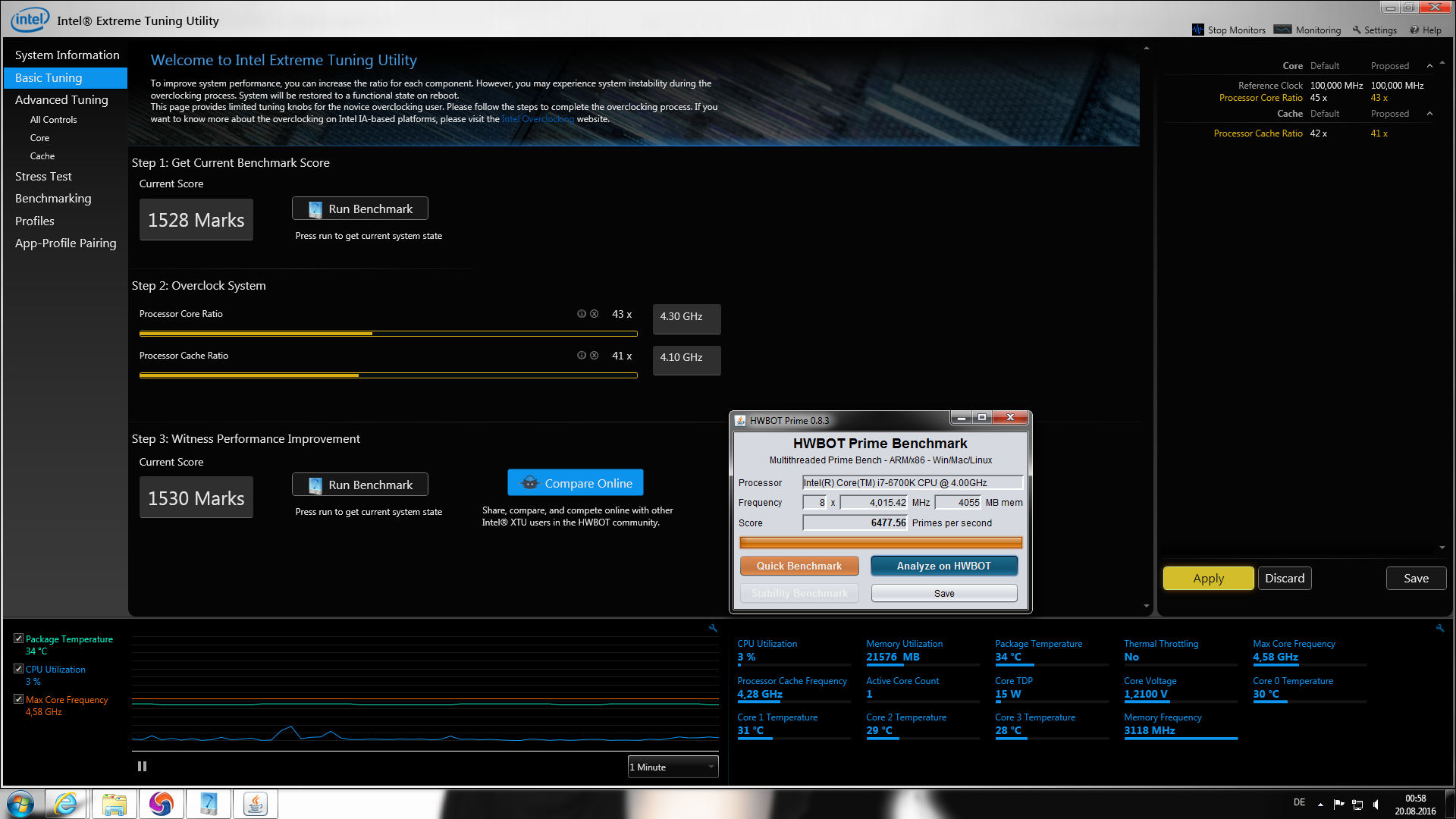Image resolution: width=1456 pixels, height=819 pixels.
Task: Click the Action Center flag tray icon
Action: 1338,805
